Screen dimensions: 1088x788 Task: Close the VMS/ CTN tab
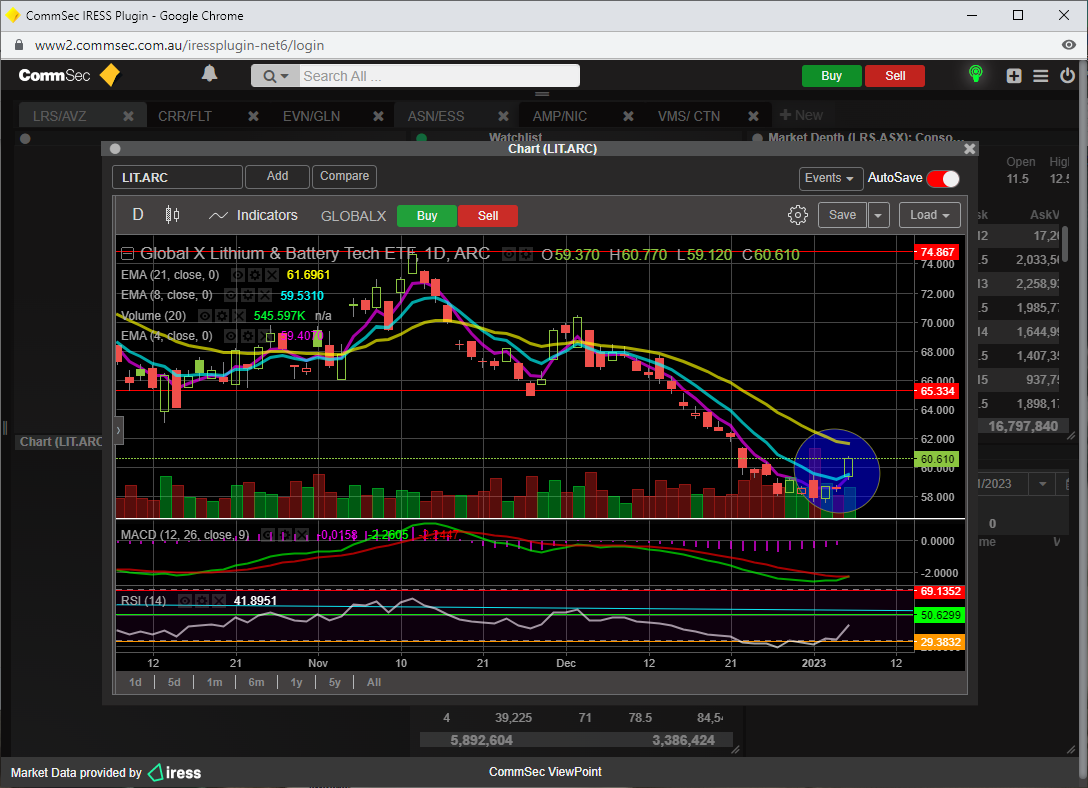753,116
